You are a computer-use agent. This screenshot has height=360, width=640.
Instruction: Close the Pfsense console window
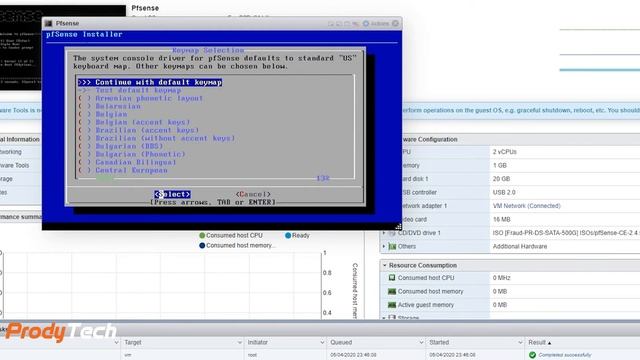click(x=395, y=24)
